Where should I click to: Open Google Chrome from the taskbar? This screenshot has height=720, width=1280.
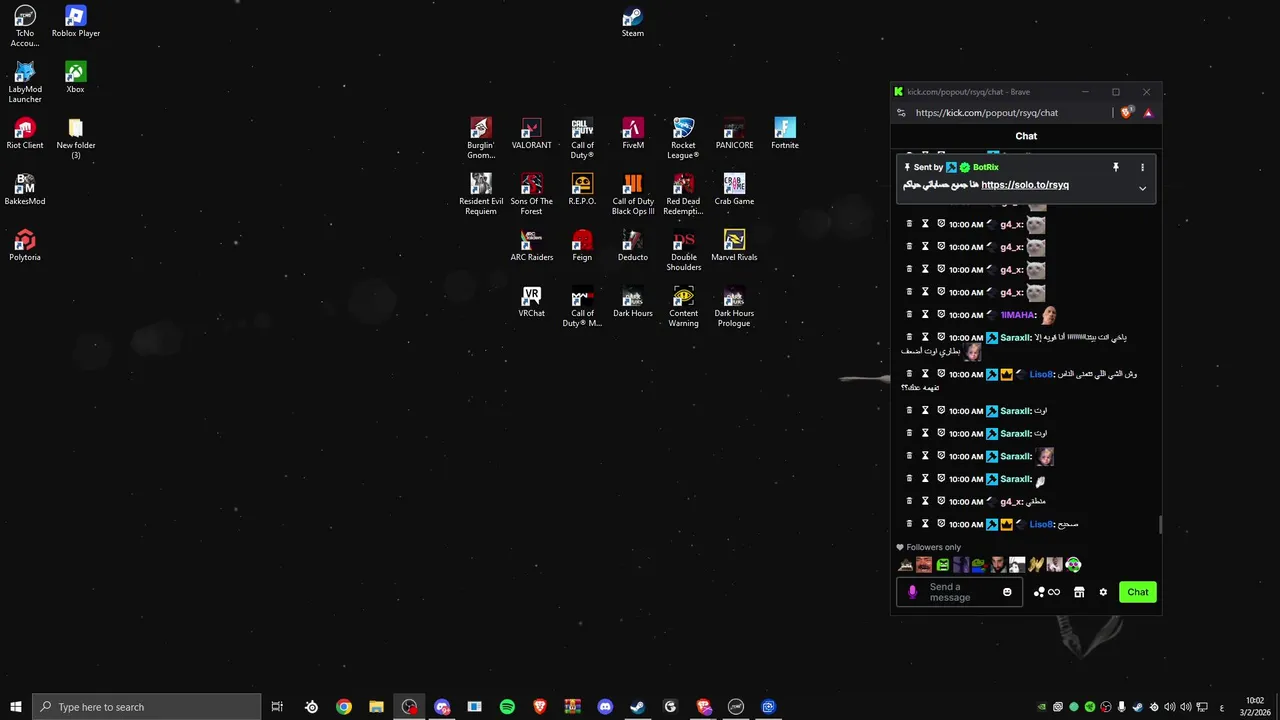(x=344, y=707)
